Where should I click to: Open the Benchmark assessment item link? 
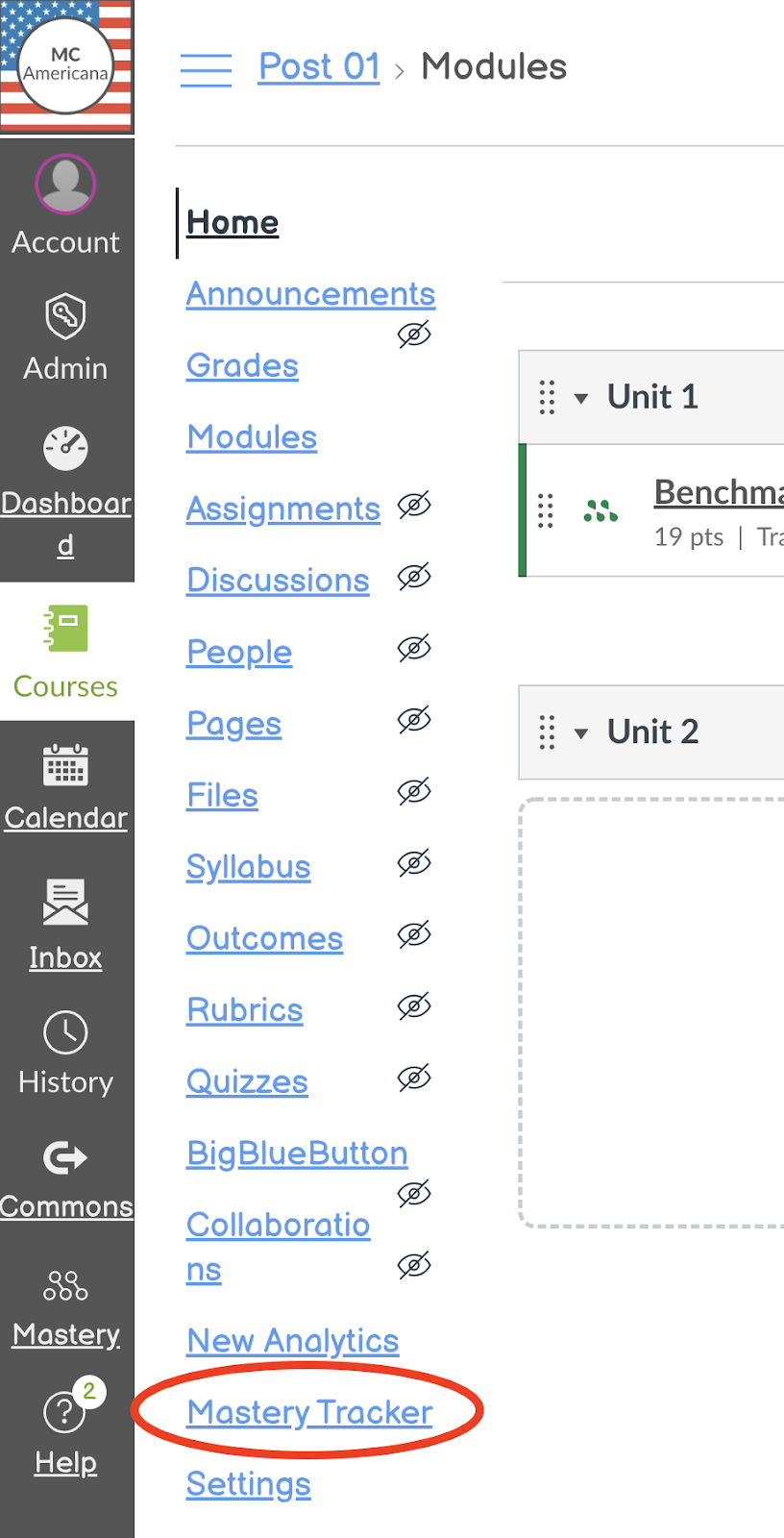point(719,492)
